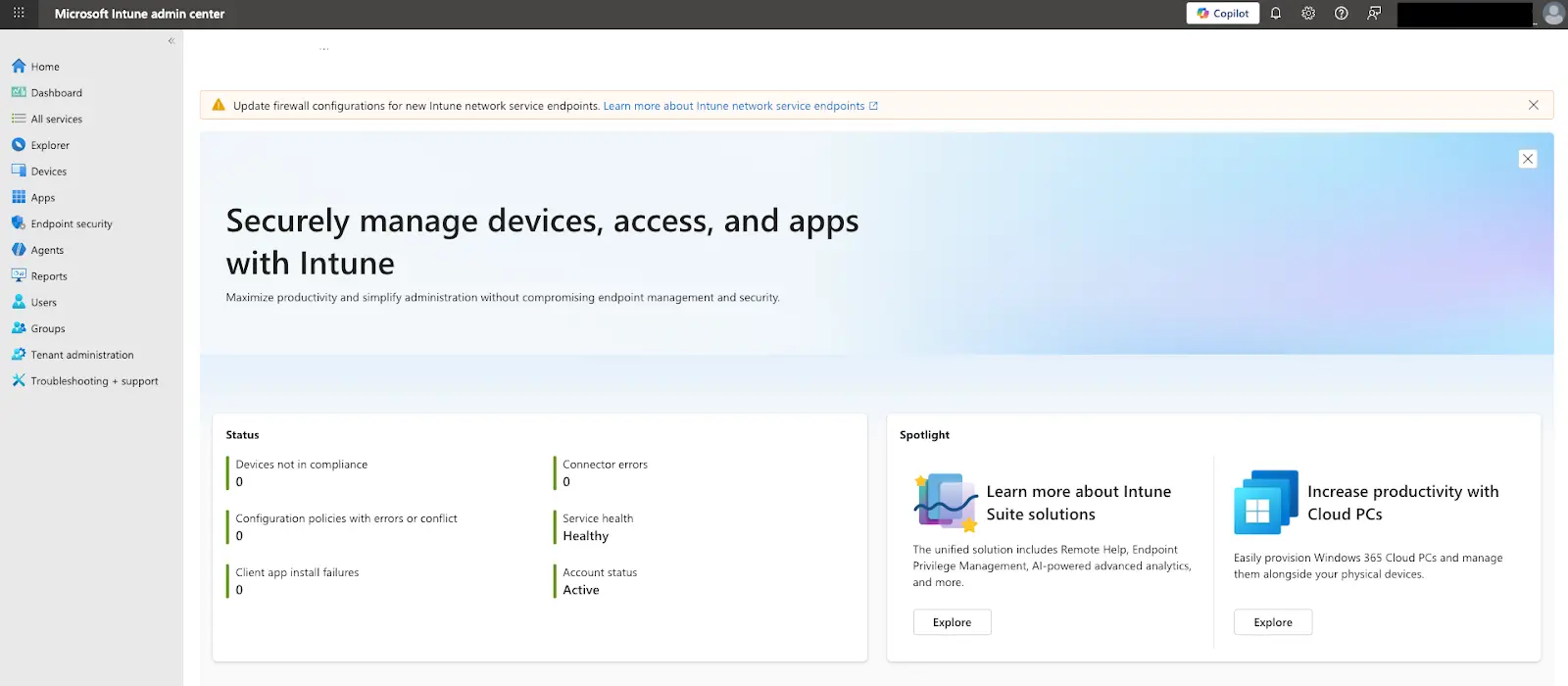1568x686 pixels.
Task: Click Learn more about Intune Suite solutions heading
Action: (1079, 503)
